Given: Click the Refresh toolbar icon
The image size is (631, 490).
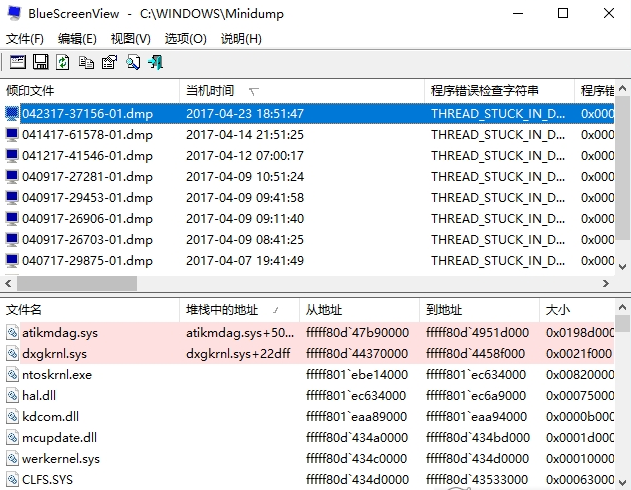Looking at the screenshot, I should pyautogui.click(x=63, y=62).
